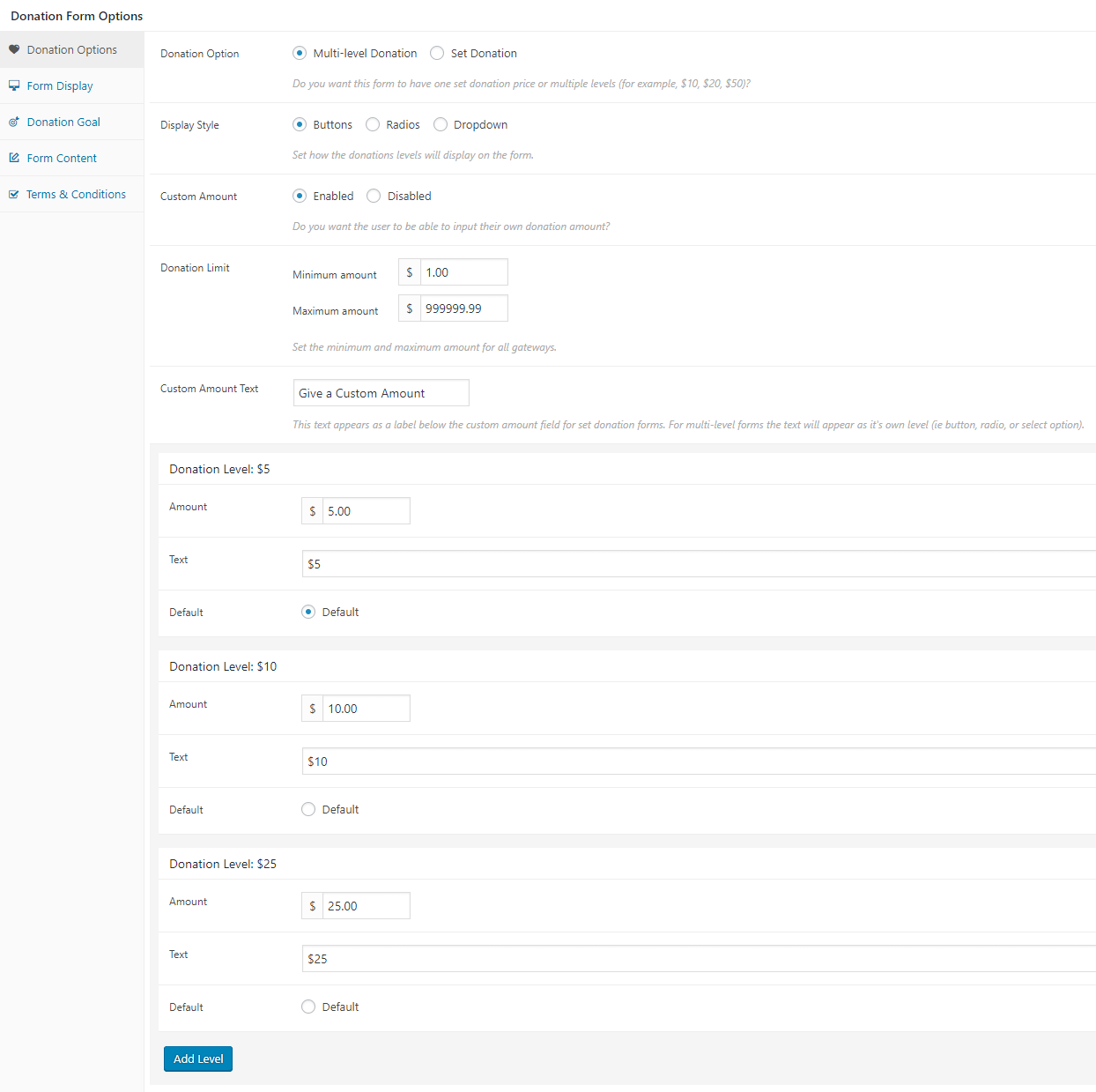Make the $25 level the default
Viewport: 1096px width, 1092px height.
(x=308, y=1007)
